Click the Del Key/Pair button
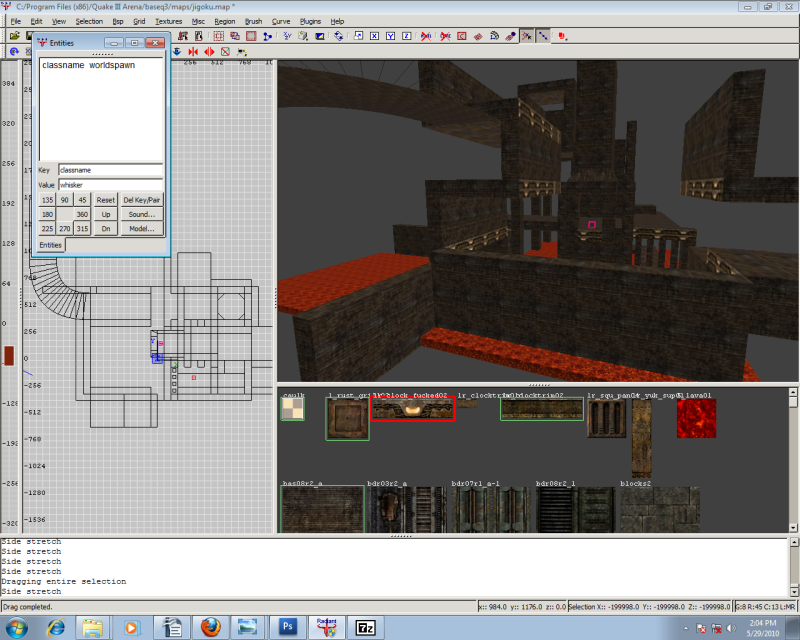This screenshot has width=800, height=640. (142, 200)
